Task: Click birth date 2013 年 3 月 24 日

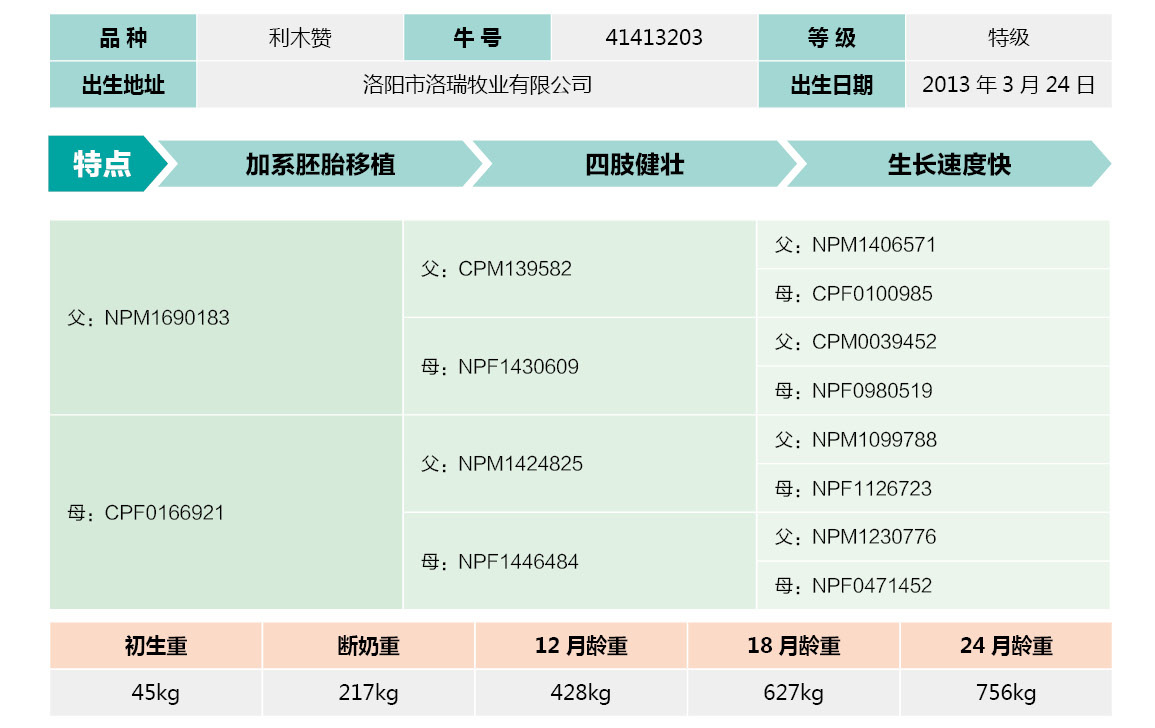Action: (x=1008, y=85)
